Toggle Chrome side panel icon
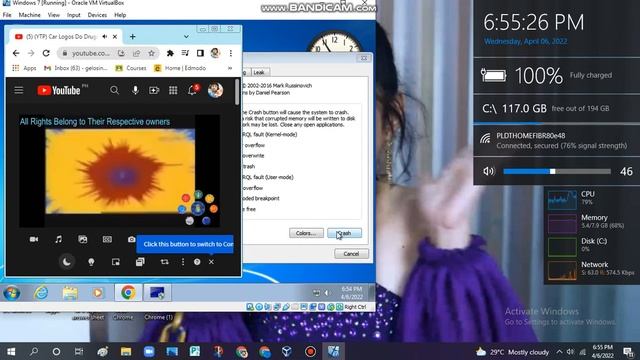This screenshot has height=360, width=640. [x=200, y=53]
